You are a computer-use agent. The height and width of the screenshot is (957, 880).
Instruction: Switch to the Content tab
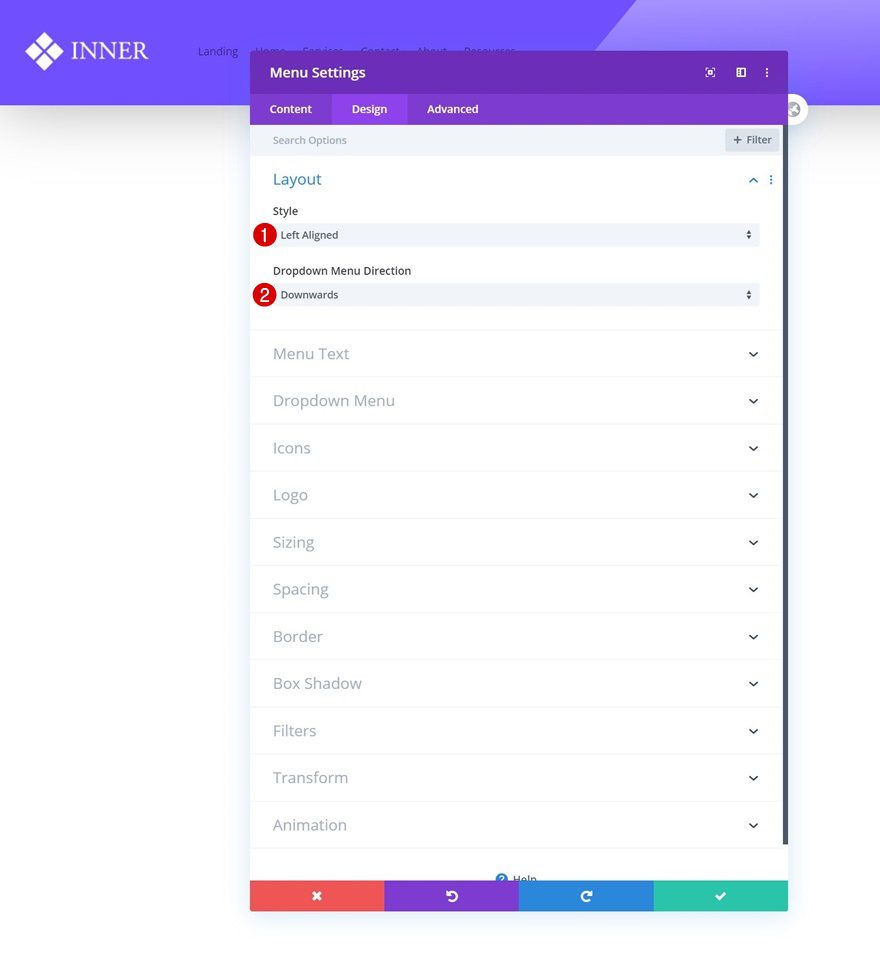(290, 109)
